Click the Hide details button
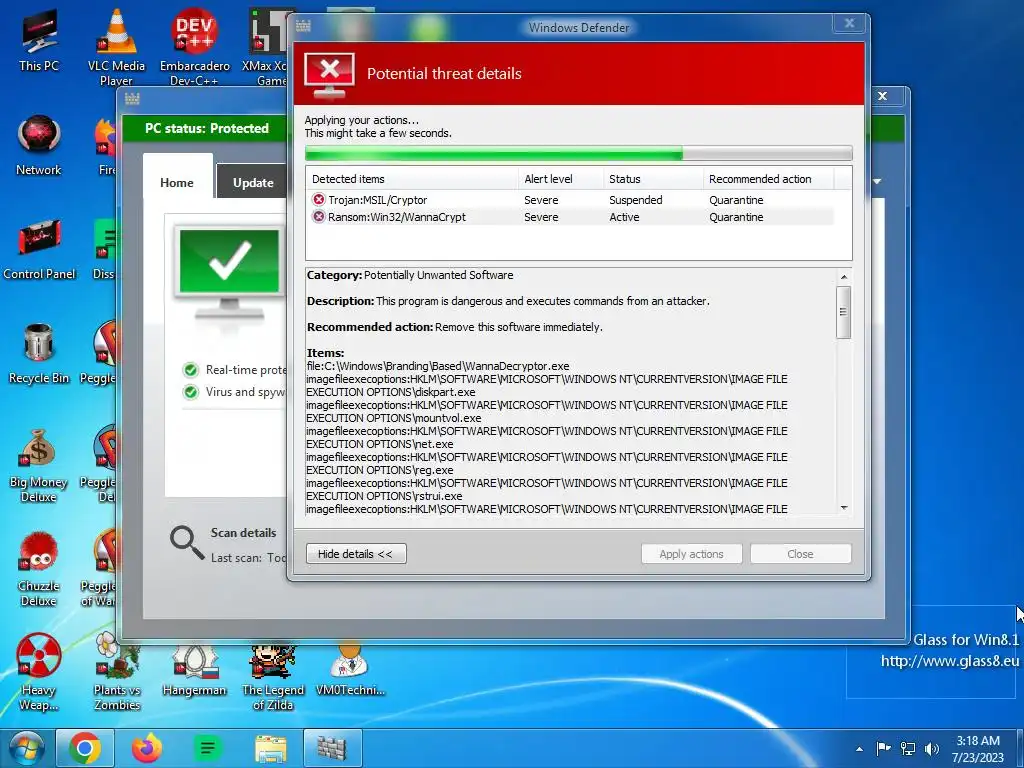Viewport: 1024px width, 768px height. click(356, 554)
